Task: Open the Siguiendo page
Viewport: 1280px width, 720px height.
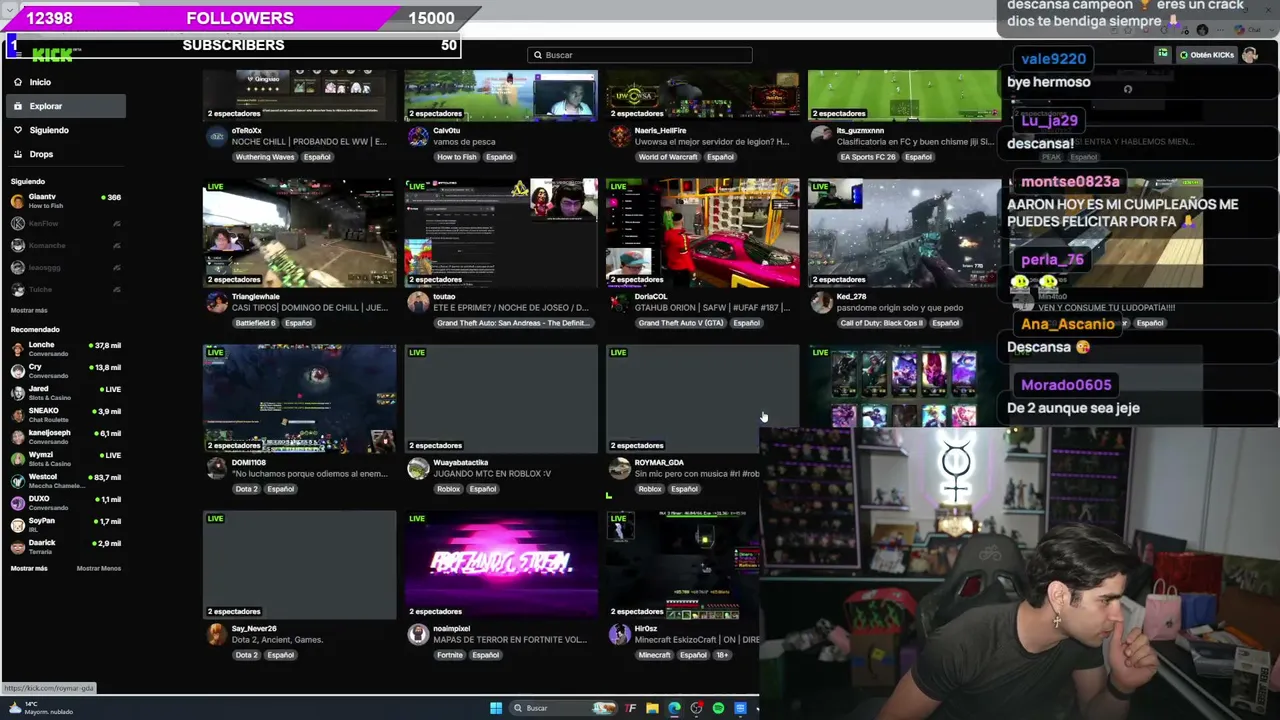Action: point(66,130)
